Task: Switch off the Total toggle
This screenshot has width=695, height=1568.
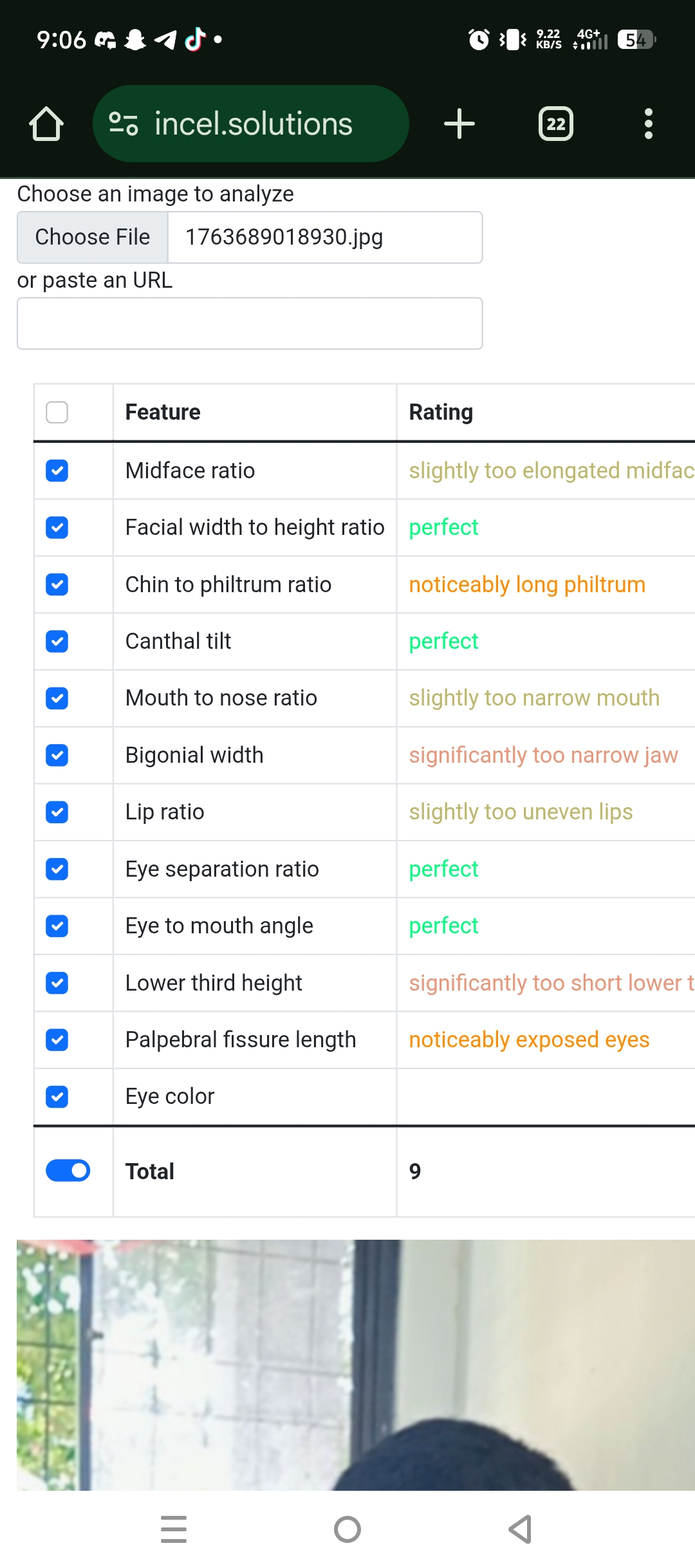Action: (68, 1171)
